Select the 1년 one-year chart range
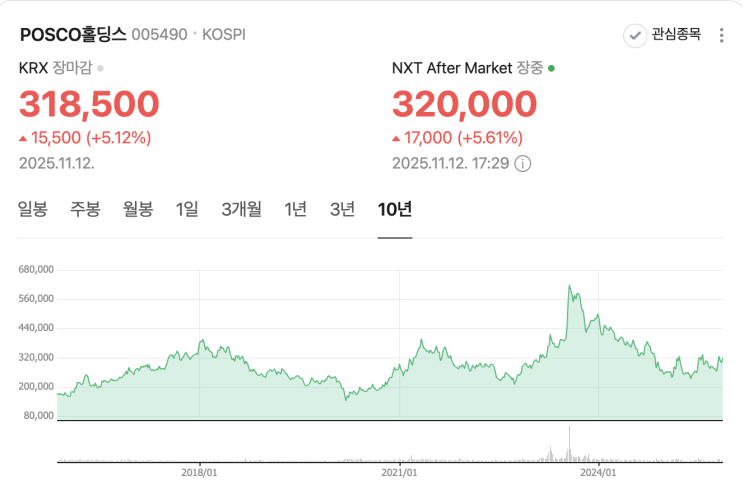743x485 pixels. click(x=295, y=209)
